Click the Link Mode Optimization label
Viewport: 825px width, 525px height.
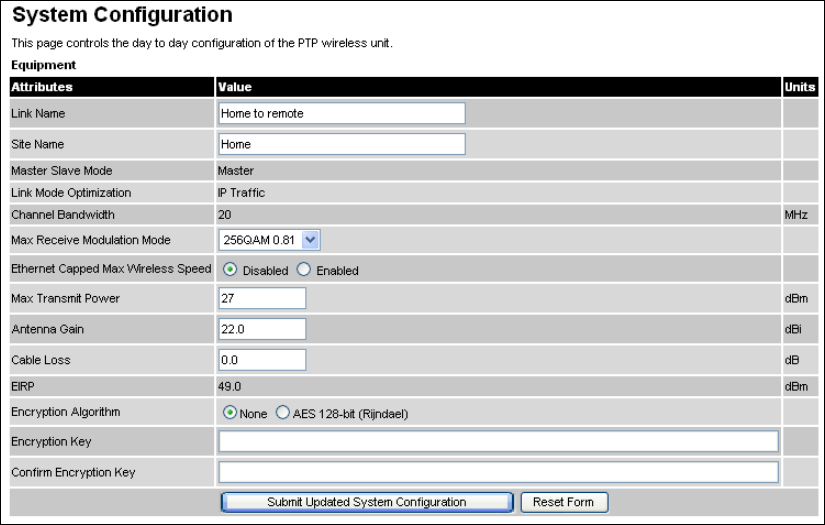pyautogui.click(x=71, y=193)
